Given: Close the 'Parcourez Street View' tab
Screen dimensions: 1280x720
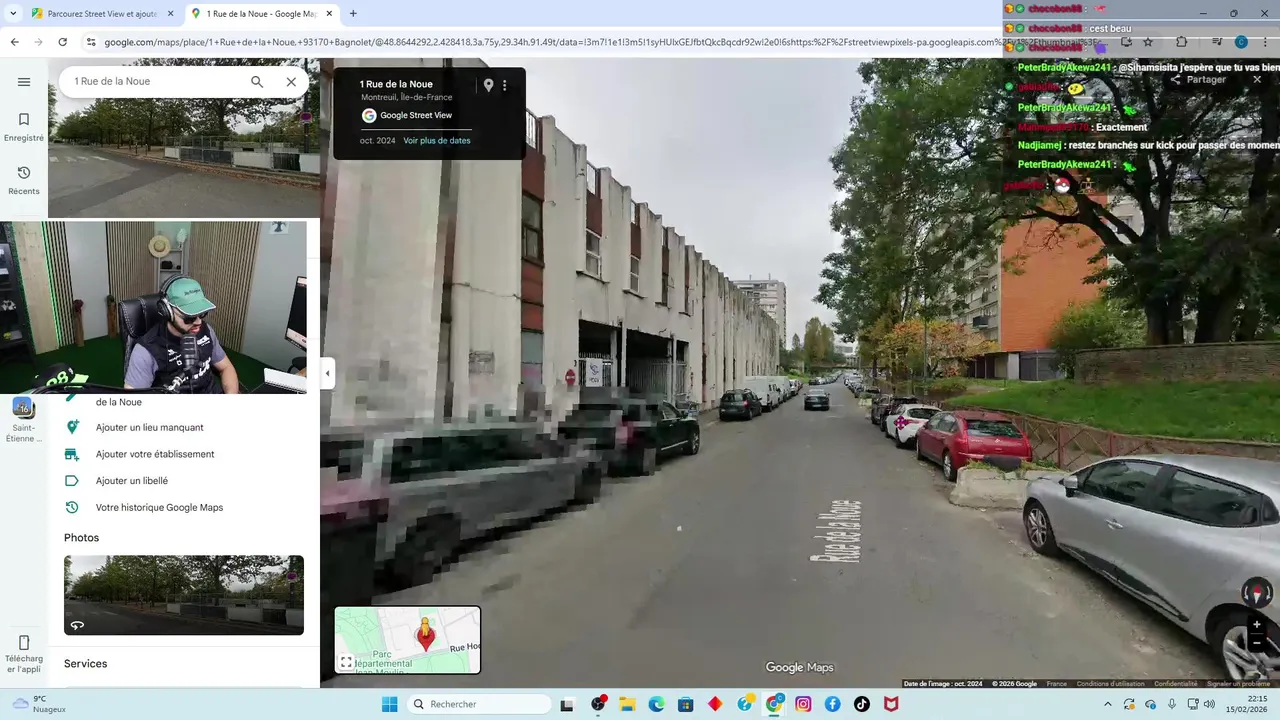Looking at the screenshot, I should [170, 14].
